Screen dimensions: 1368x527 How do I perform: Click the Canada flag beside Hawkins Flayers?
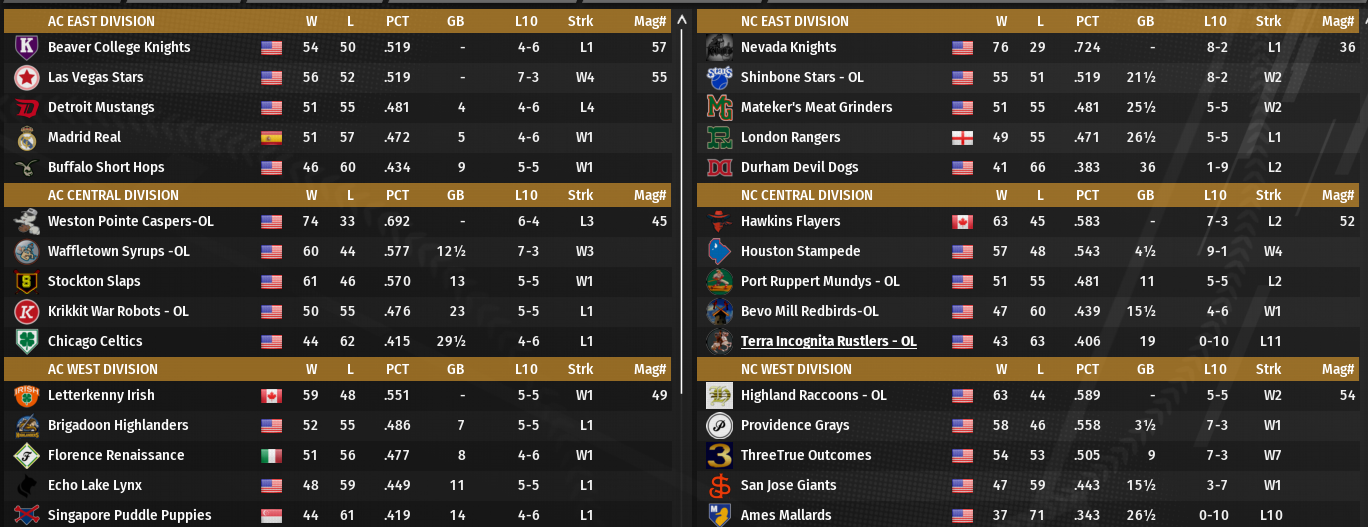962,221
